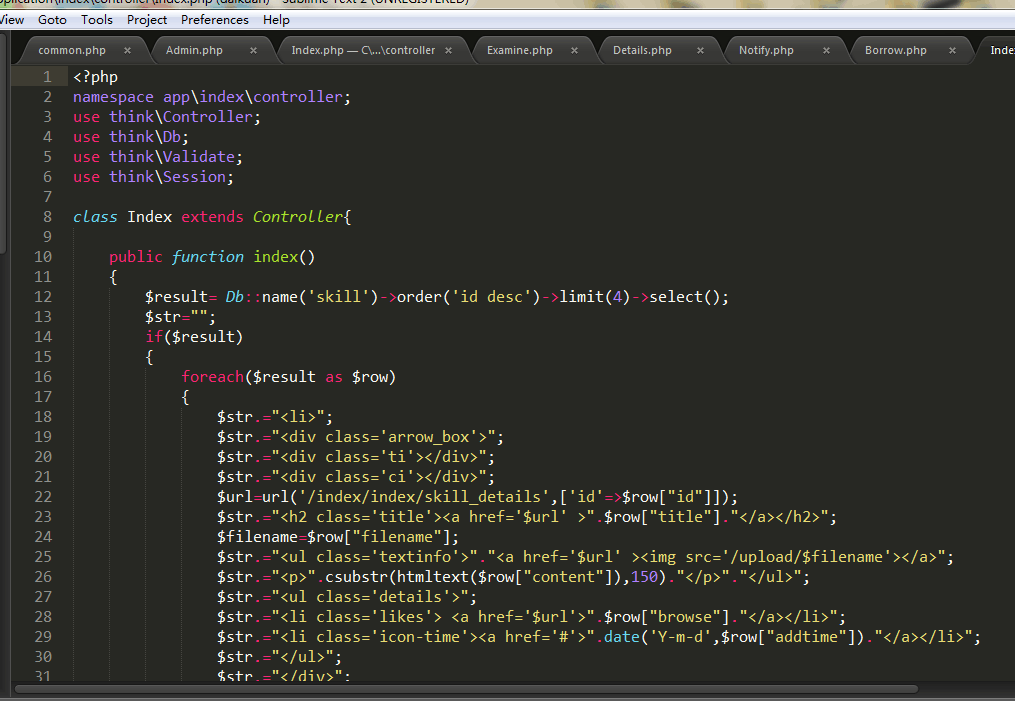This screenshot has height=701, width=1015.
Task: Select the Borrow.php tab
Action: point(895,50)
